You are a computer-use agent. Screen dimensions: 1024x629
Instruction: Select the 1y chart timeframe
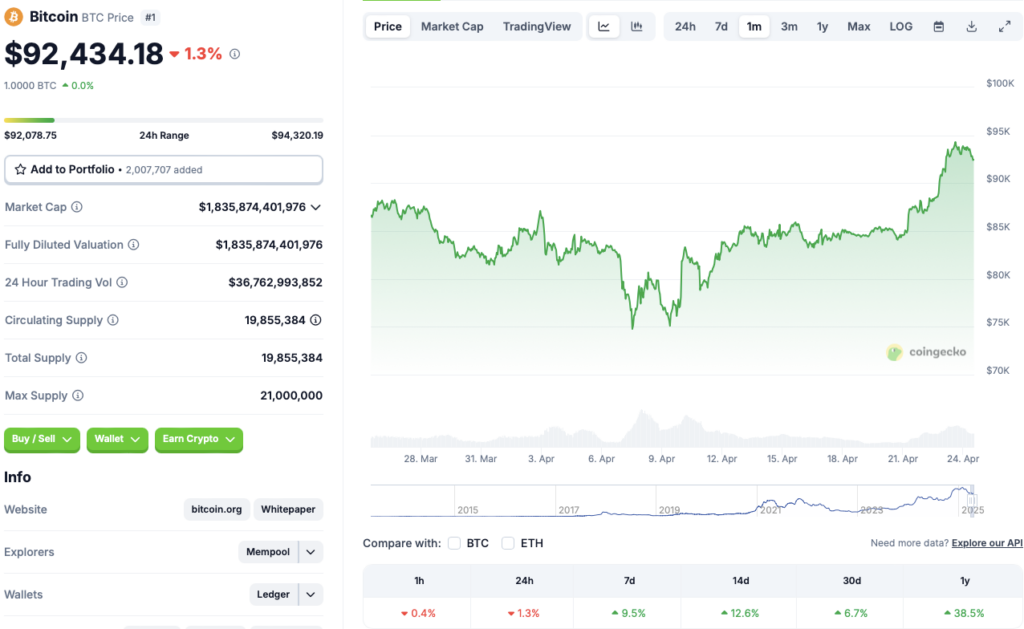click(x=822, y=26)
